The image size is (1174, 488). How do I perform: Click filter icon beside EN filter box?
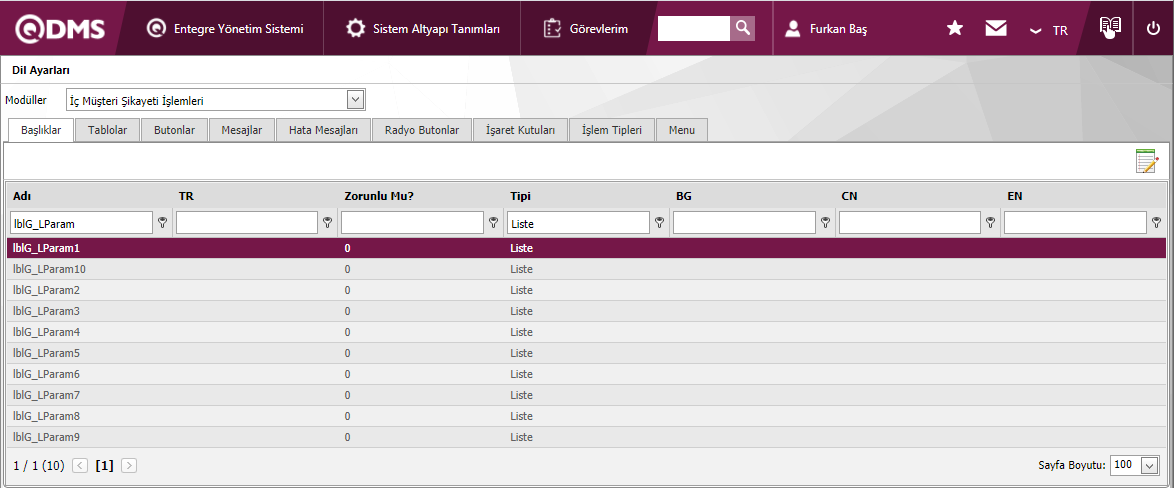click(1156, 223)
